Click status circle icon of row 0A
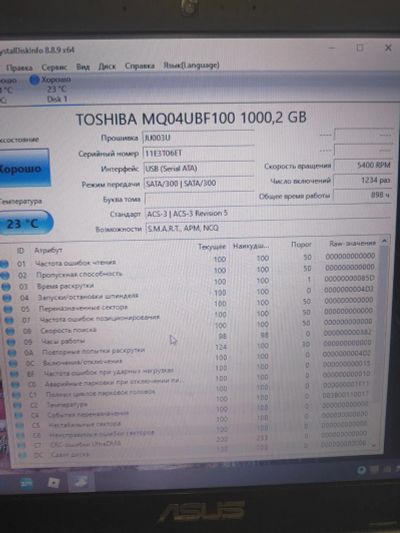 [x=12, y=353]
